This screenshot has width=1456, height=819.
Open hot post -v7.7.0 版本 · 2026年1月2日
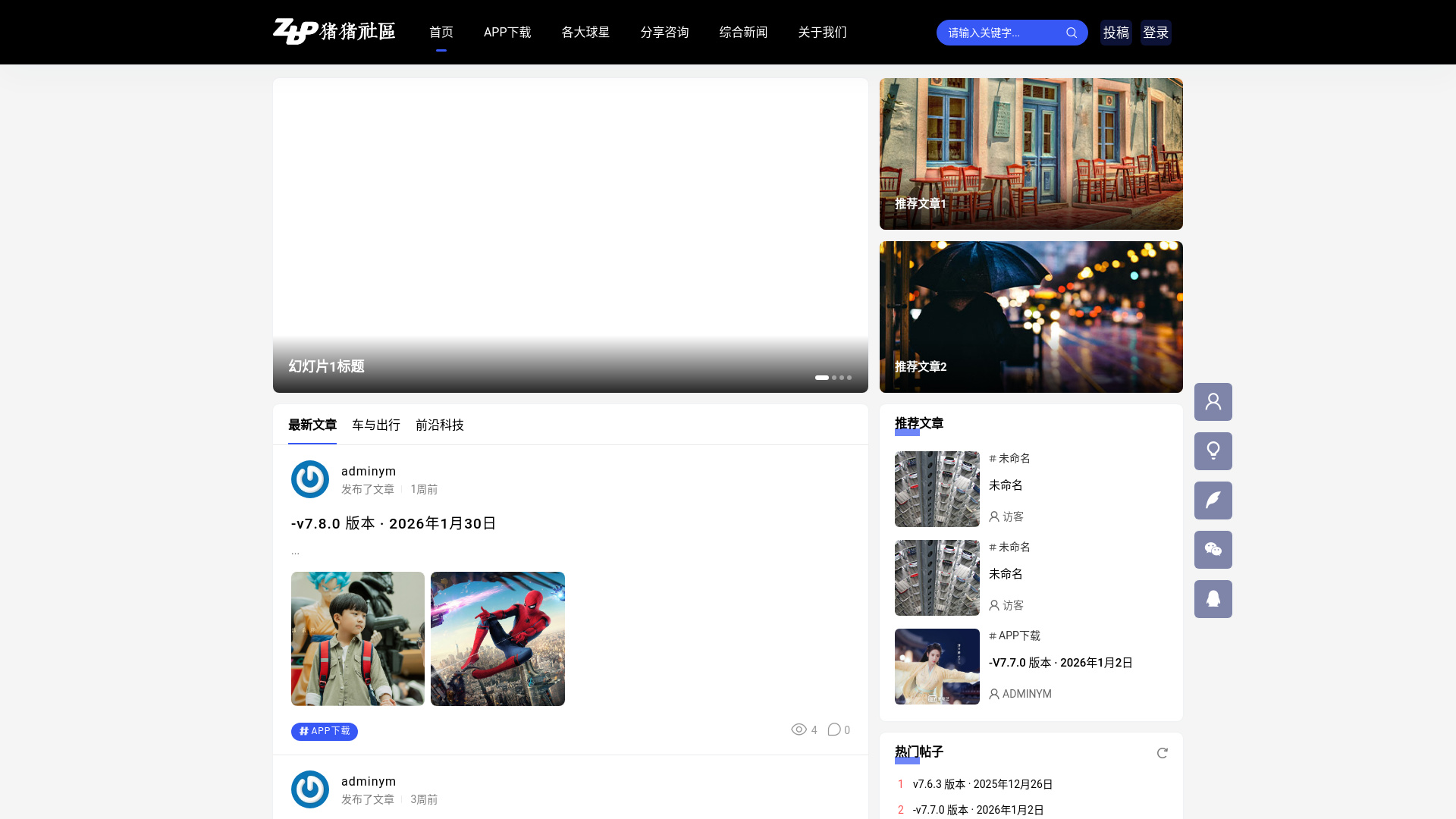click(978, 810)
